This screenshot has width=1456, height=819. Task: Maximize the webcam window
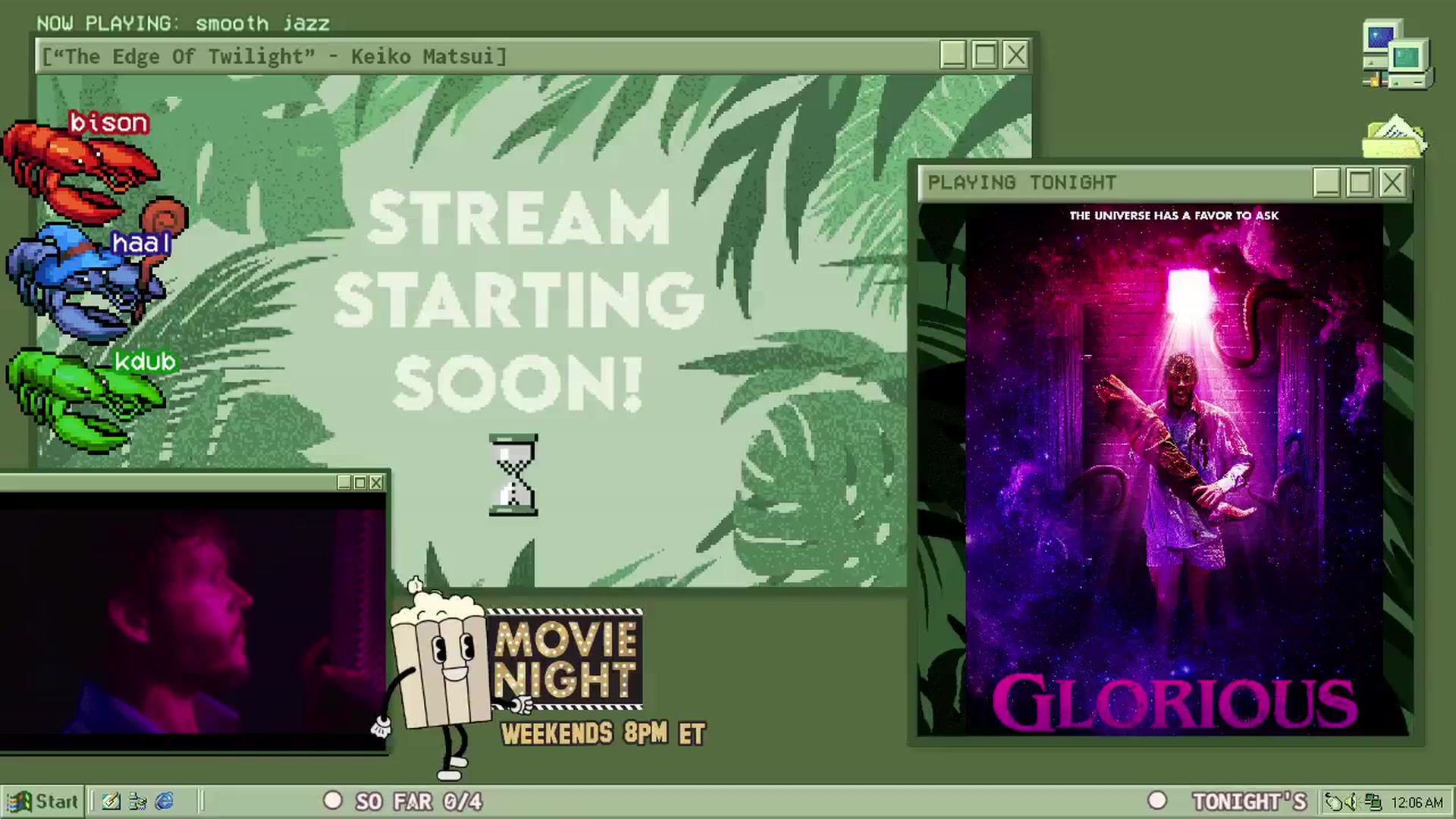(360, 482)
